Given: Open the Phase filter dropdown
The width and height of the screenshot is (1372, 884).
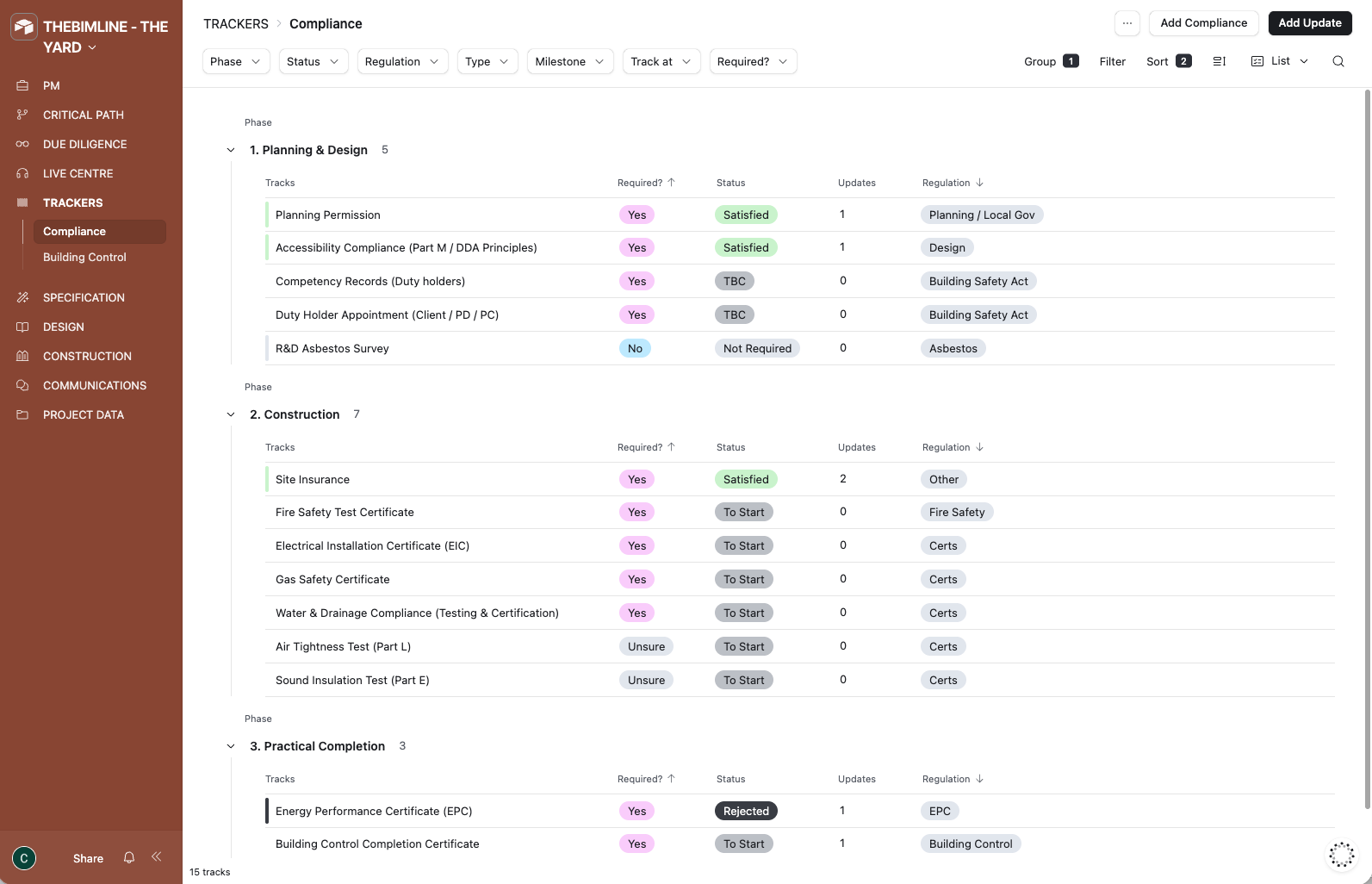Looking at the screenshot, I should (236, 61).
